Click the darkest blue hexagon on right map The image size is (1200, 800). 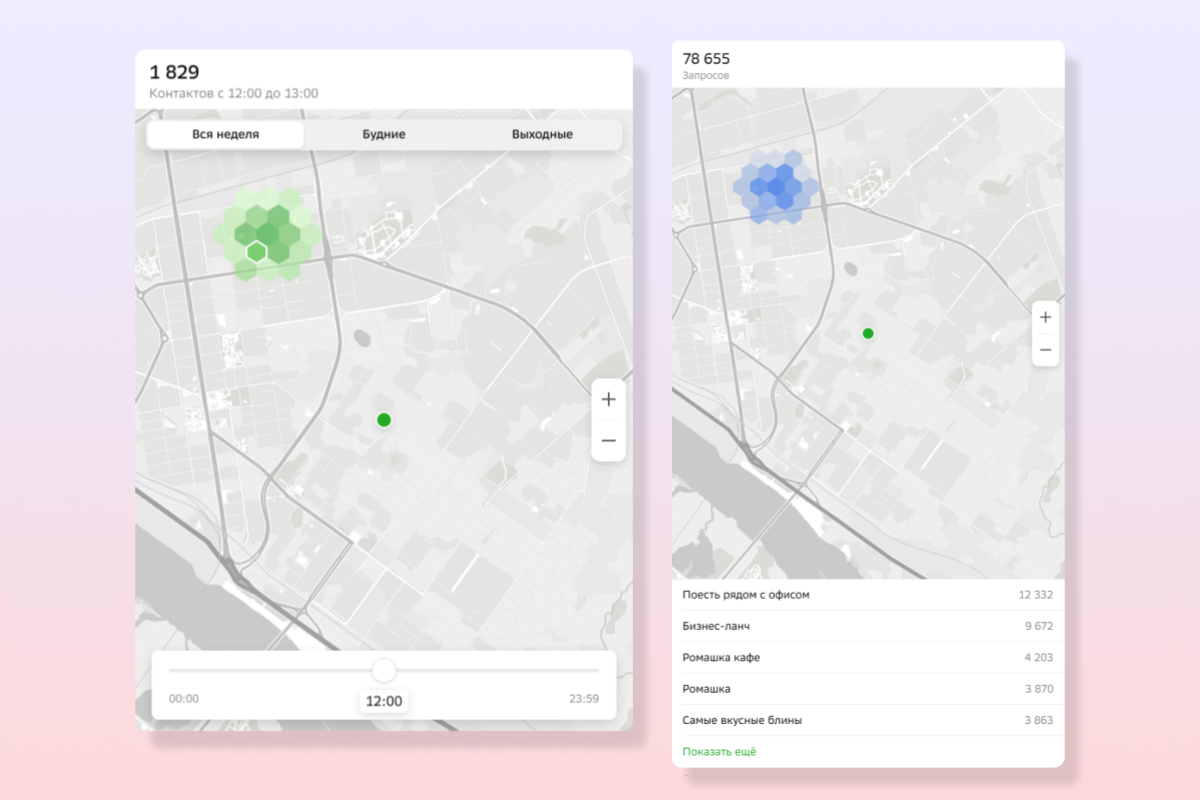[x=778, y=185]
